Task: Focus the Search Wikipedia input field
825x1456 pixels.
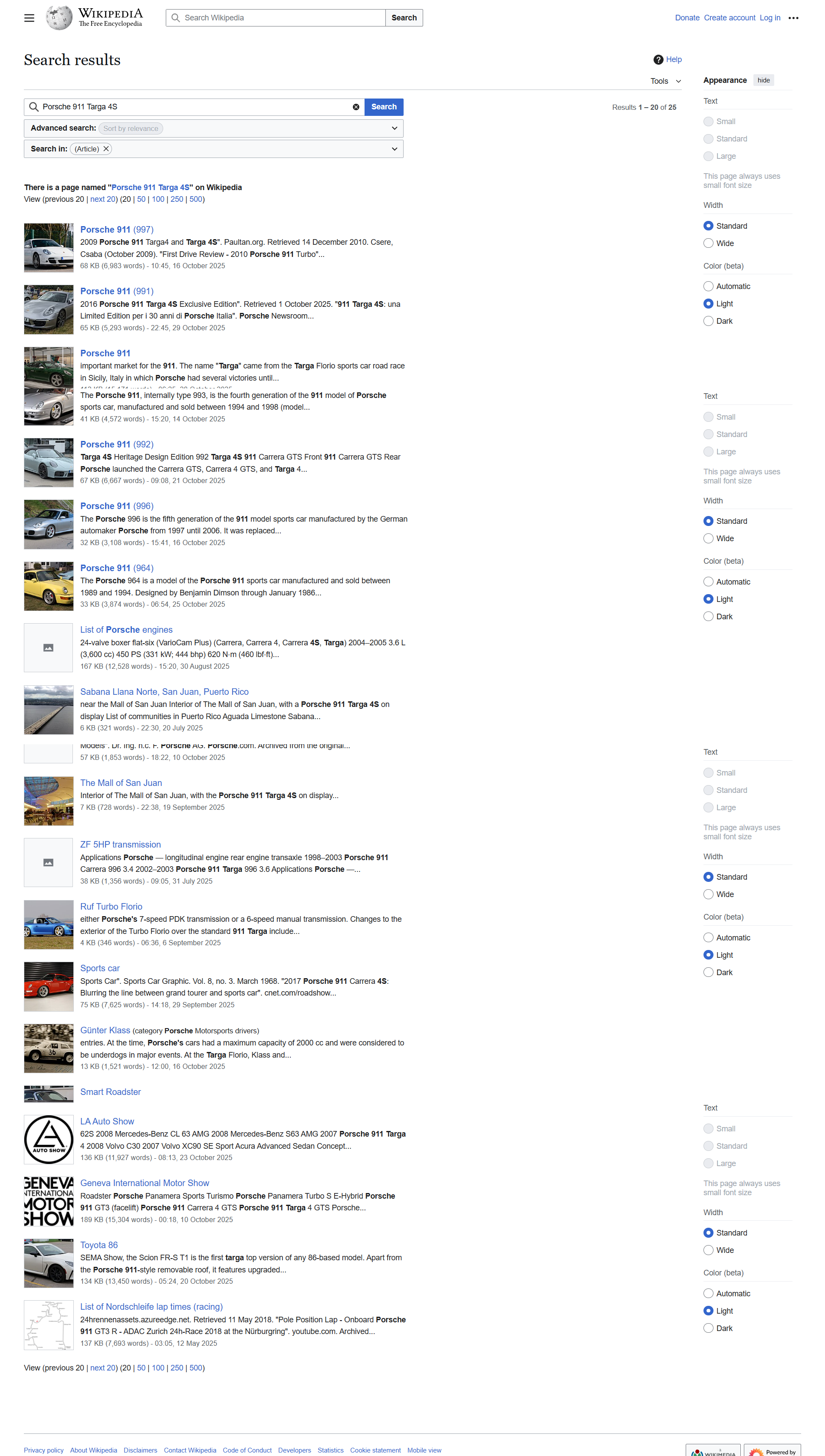Action: (x=276, y=18)
